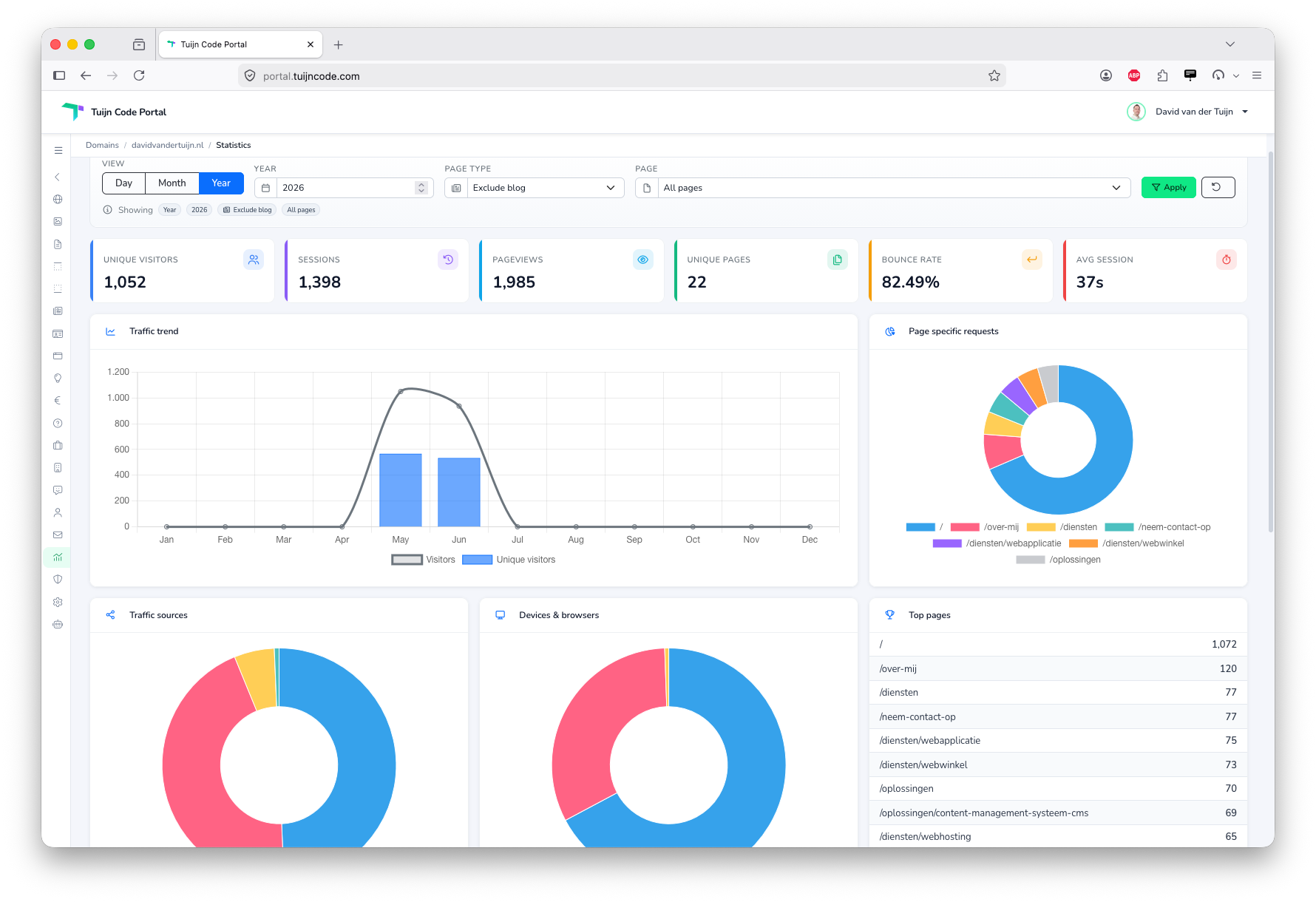1316x902 pixels.
Task: Open davidvandertuijn.nl breadcrumb link
Action: (167, 145)
